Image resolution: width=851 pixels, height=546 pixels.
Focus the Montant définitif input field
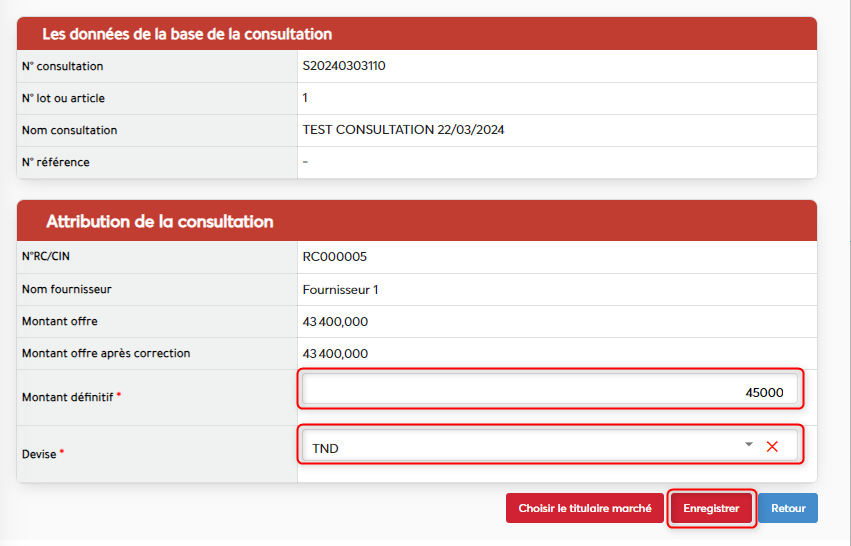[550, 392]
